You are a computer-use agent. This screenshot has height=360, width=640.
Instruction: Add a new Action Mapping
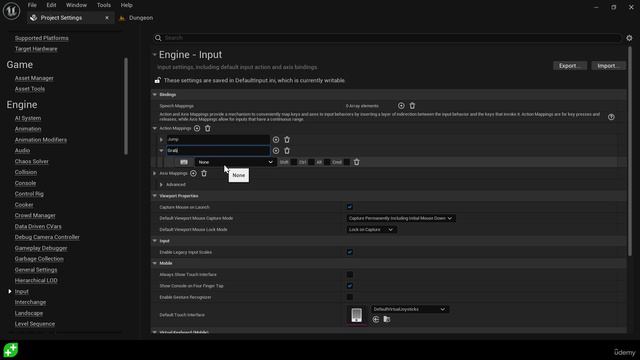(x=197, y=129)
